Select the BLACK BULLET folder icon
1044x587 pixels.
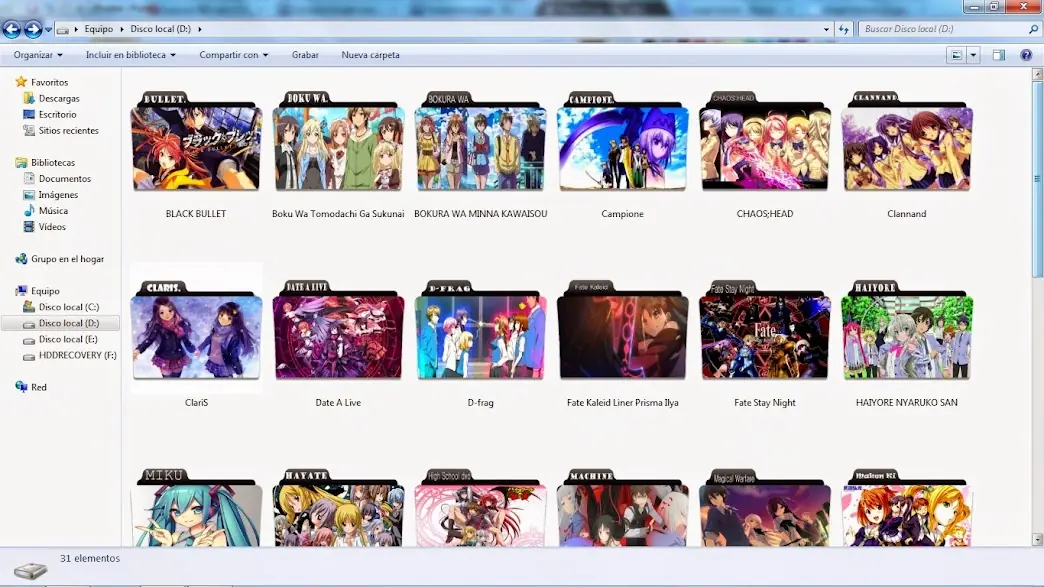pos(196,141)
